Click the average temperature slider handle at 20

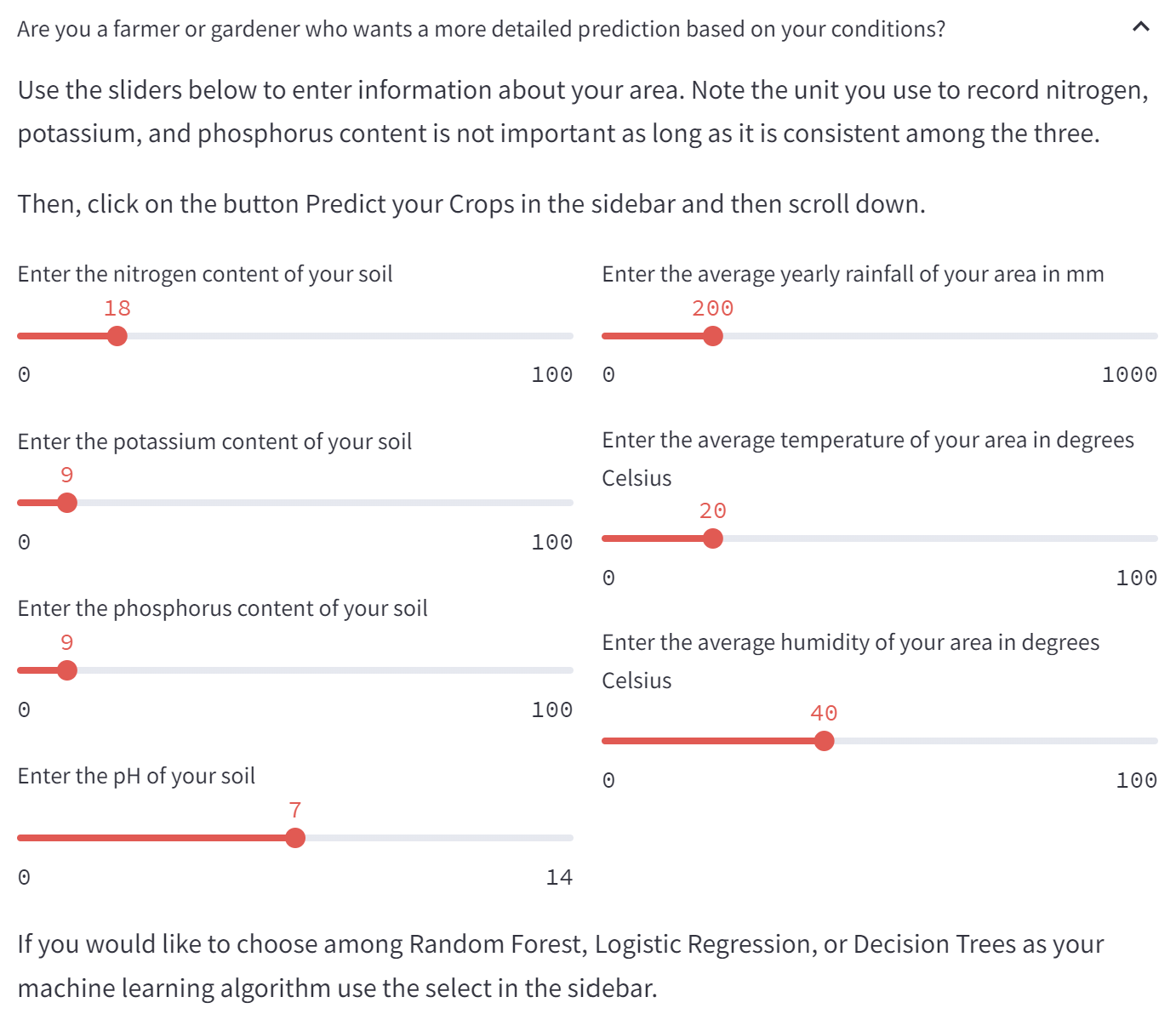click(713, 538)
